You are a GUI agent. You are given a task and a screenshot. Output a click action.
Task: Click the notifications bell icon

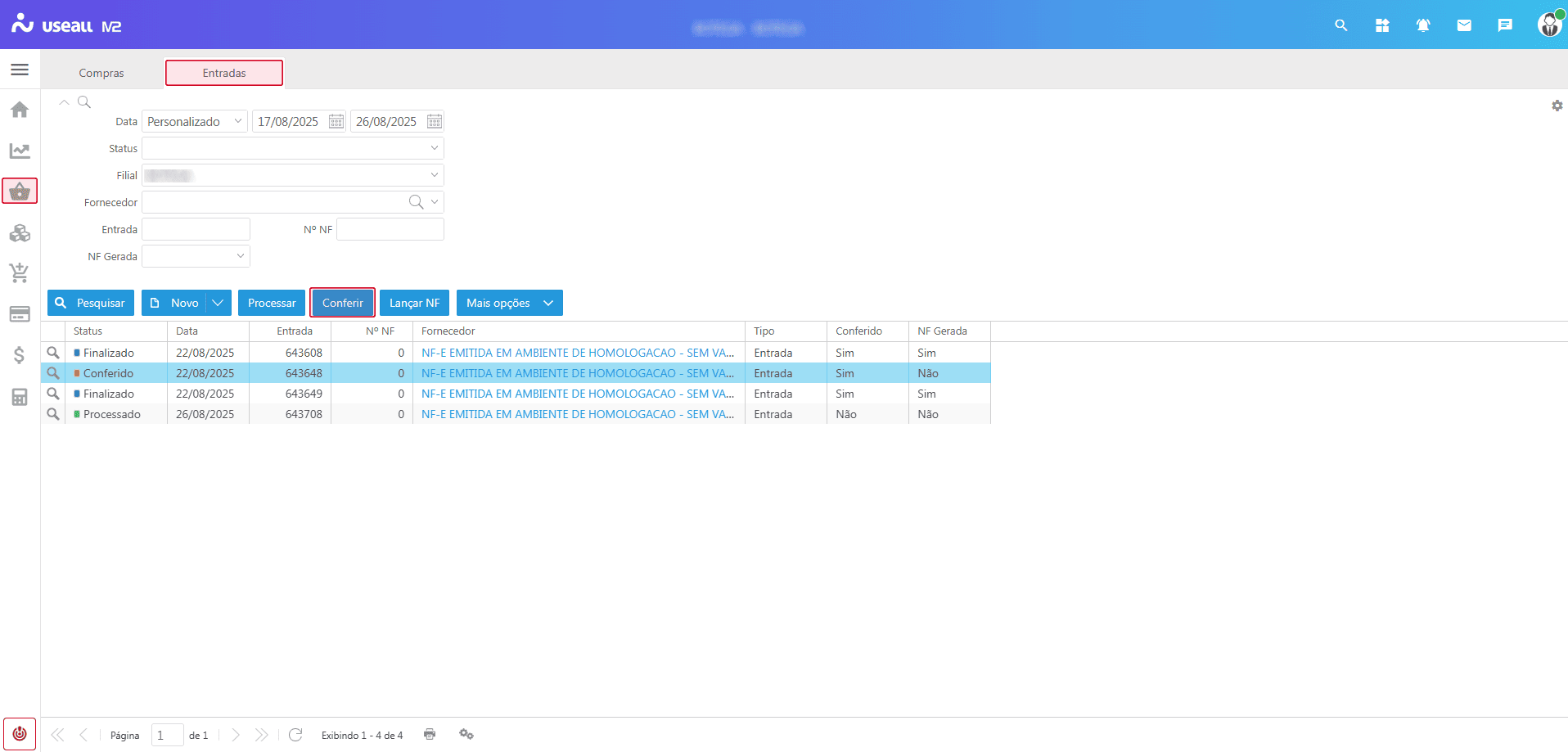point(1423,25)
